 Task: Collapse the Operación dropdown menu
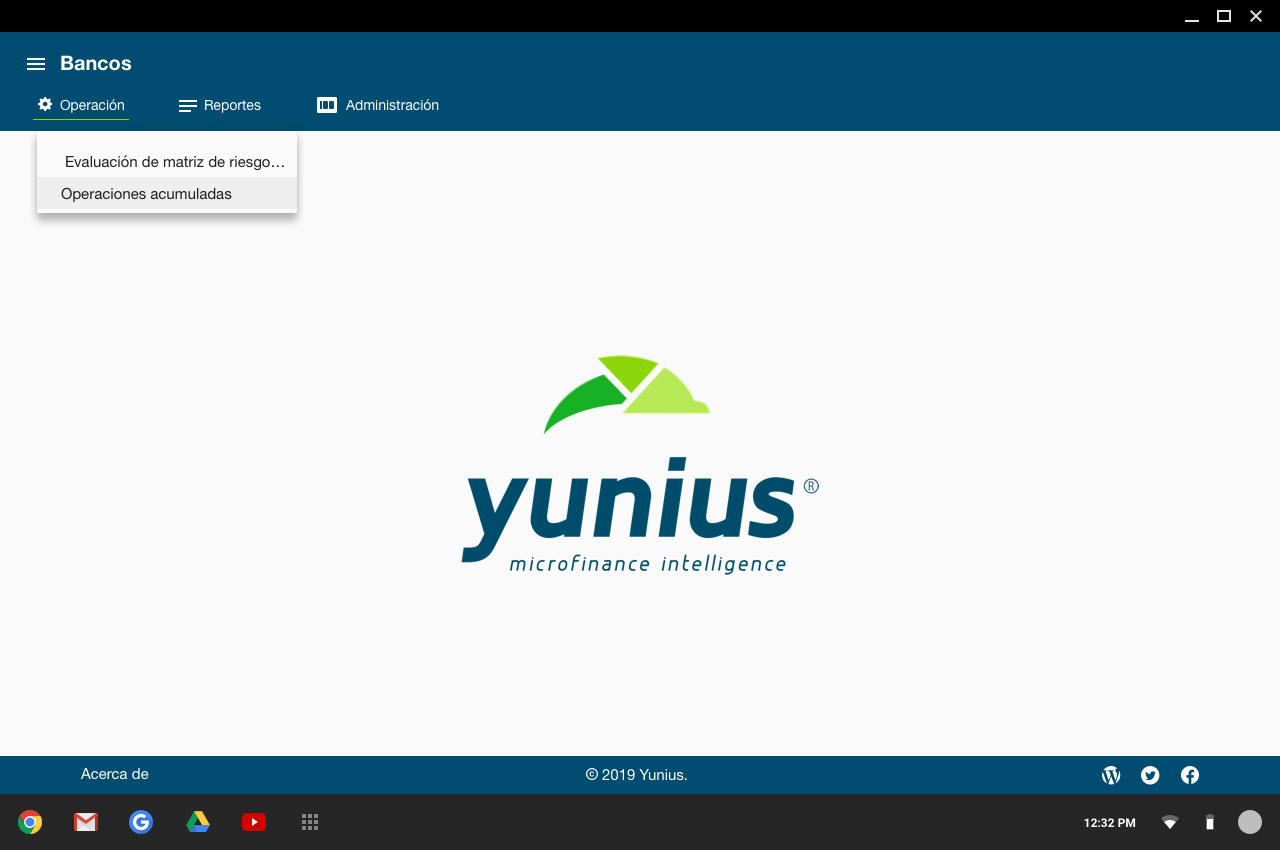(92, 105)
